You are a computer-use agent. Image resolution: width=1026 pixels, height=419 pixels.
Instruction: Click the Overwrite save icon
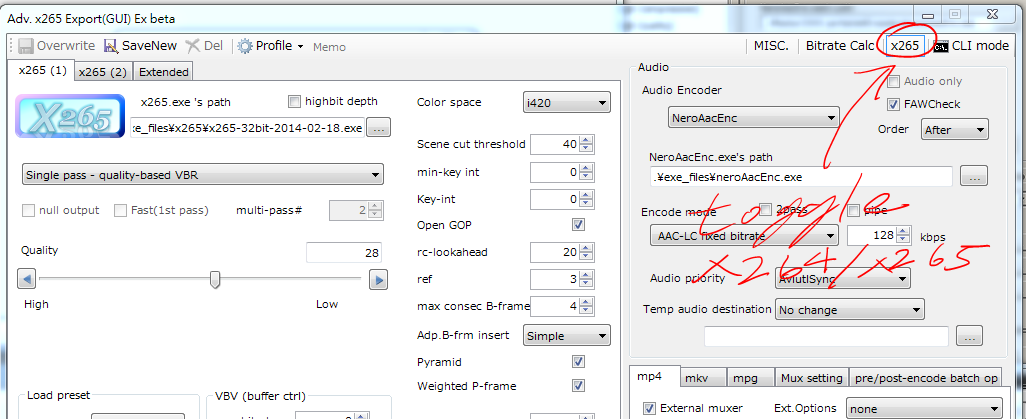point(26,46)
